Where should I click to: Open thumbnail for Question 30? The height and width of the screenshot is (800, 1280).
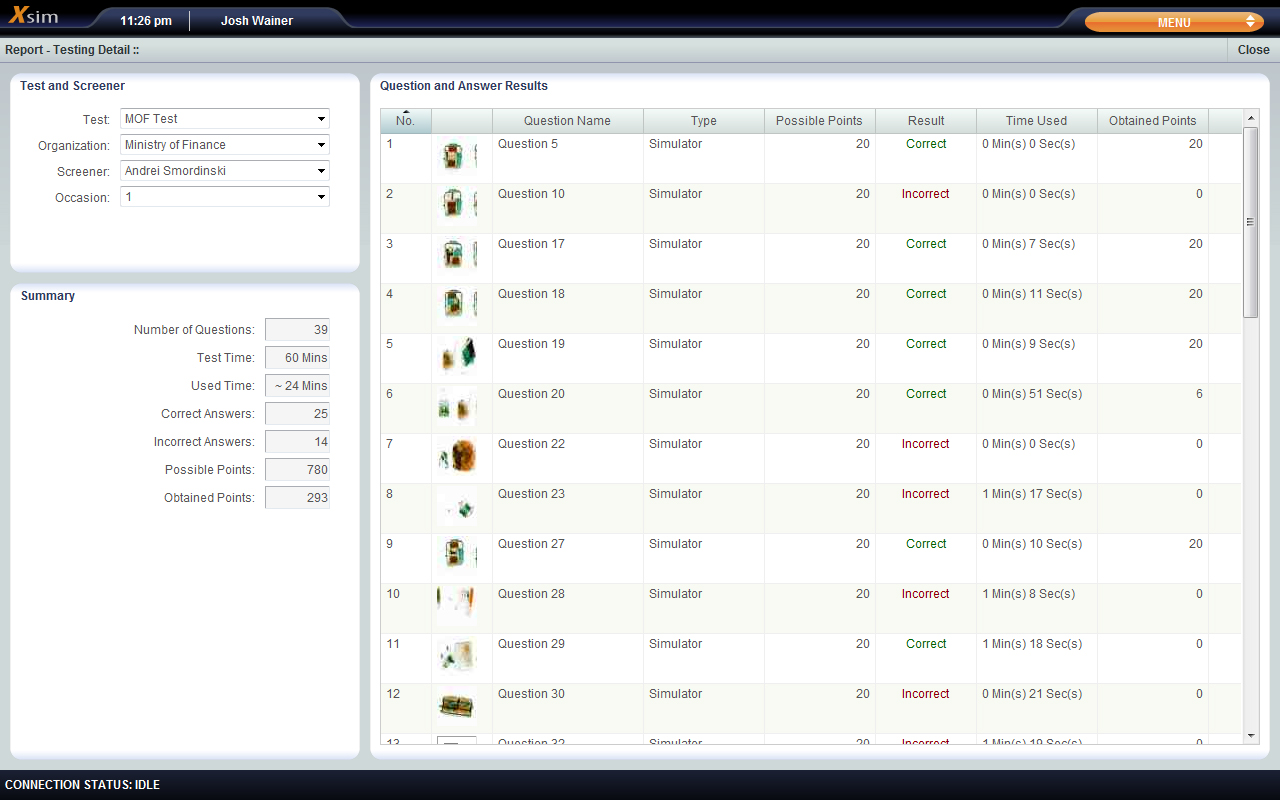[456, 707]
